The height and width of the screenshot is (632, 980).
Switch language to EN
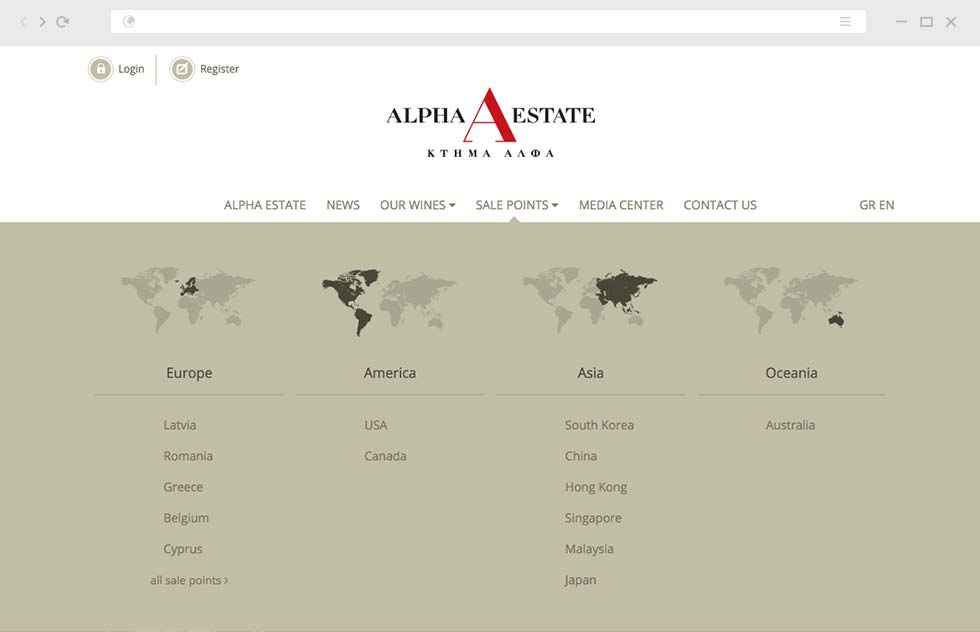coord(887,205)
